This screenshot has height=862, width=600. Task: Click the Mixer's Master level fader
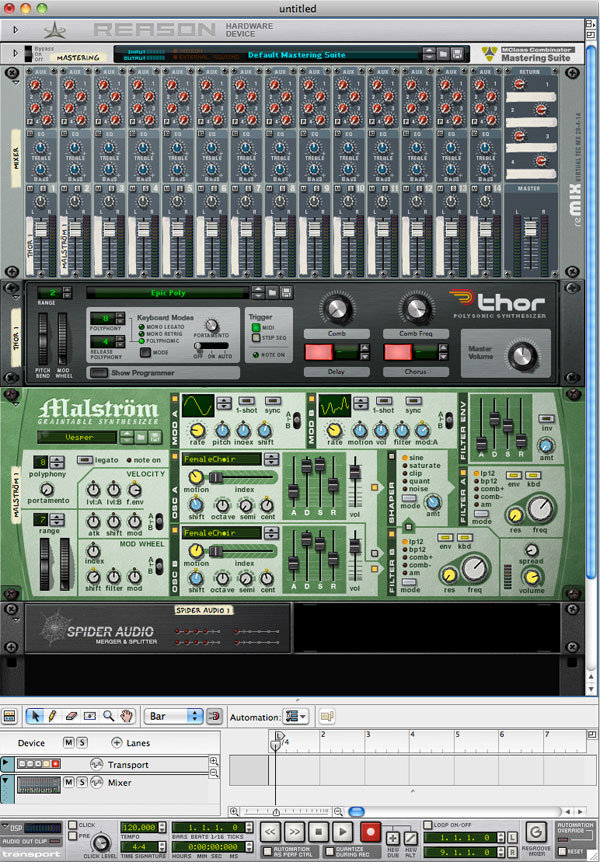coord(530,228)
